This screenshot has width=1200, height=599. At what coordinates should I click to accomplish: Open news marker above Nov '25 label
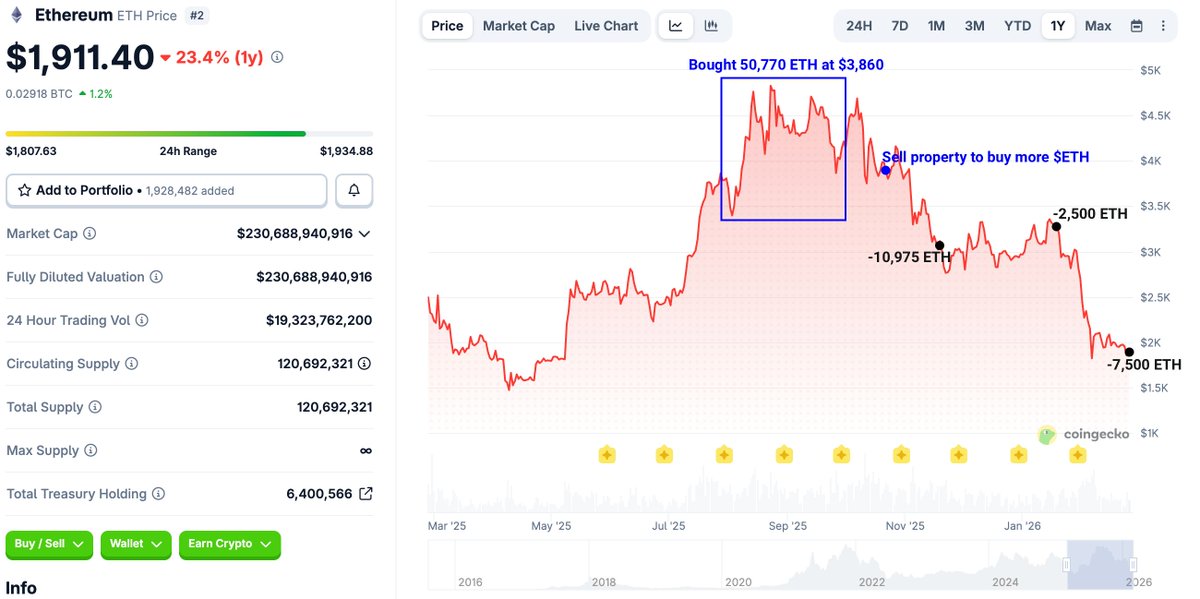click(901, 455)
